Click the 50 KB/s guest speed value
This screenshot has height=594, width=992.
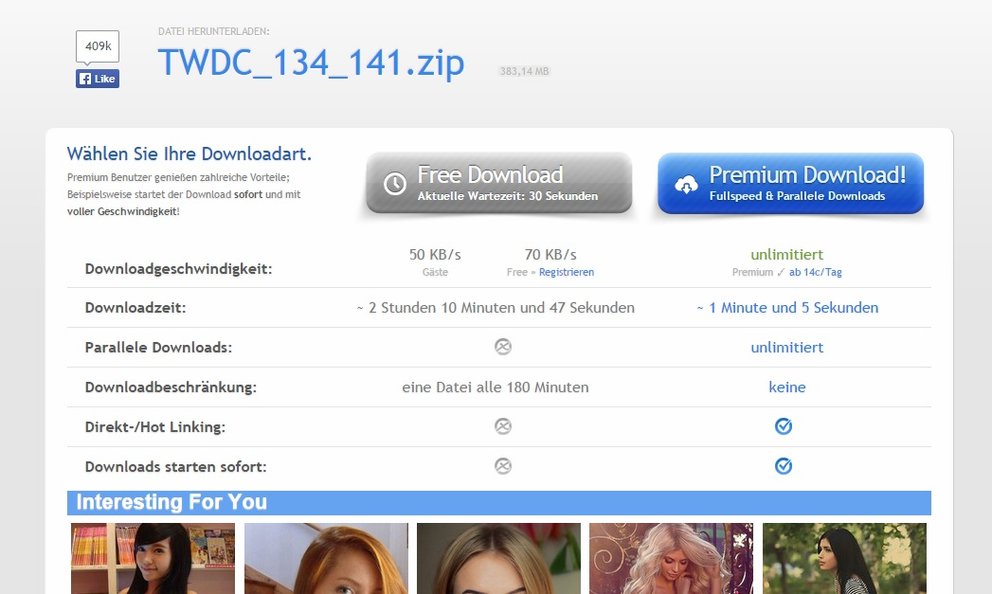pyautogui.click(x=435, y=254)
